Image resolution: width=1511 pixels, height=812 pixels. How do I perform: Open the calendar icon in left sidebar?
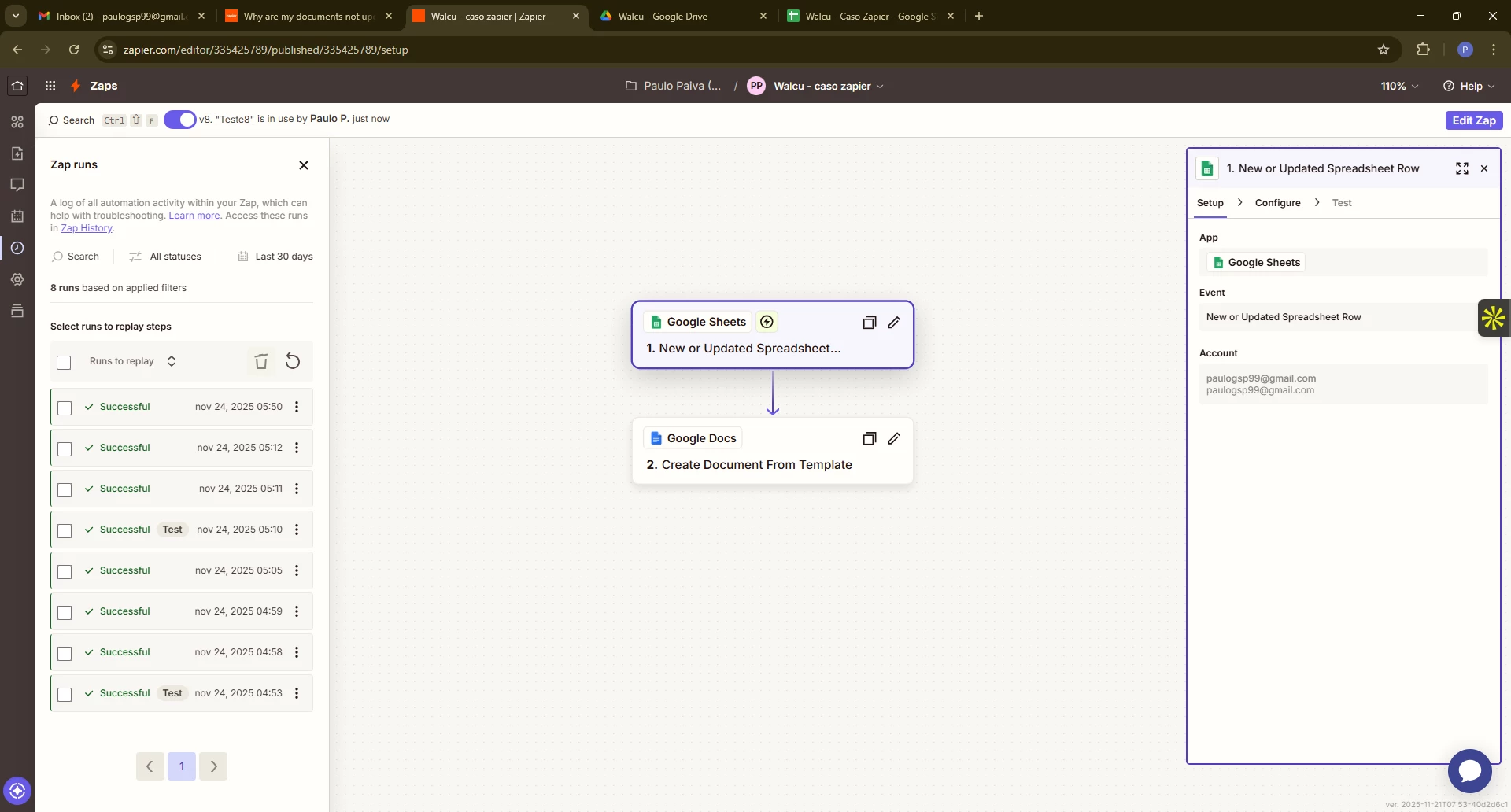(x=17, y=216)
